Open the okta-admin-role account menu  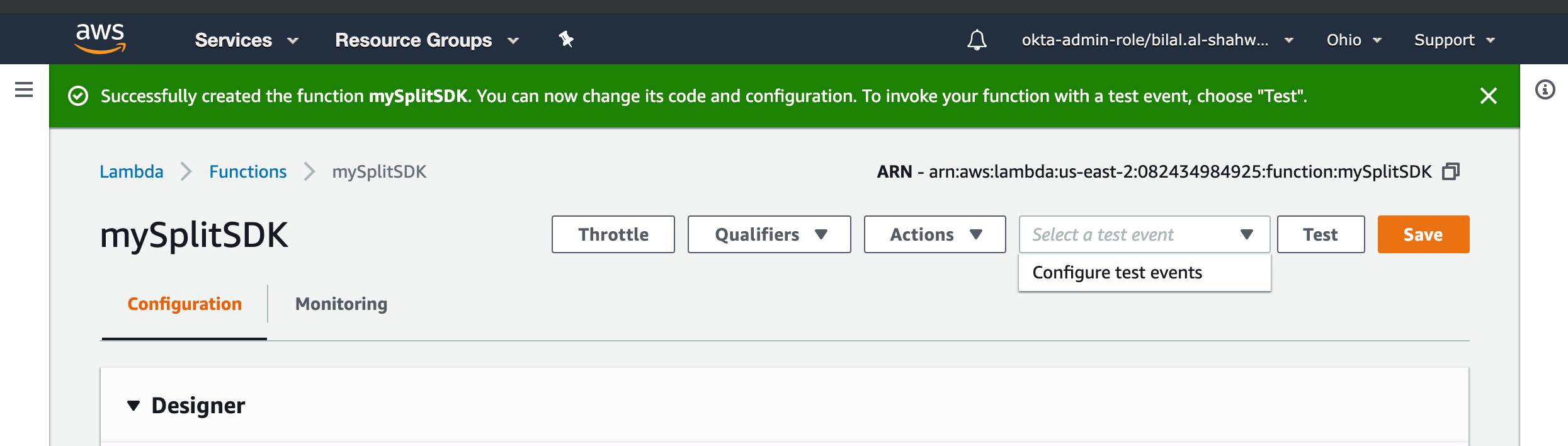(x=1157, y=40)
